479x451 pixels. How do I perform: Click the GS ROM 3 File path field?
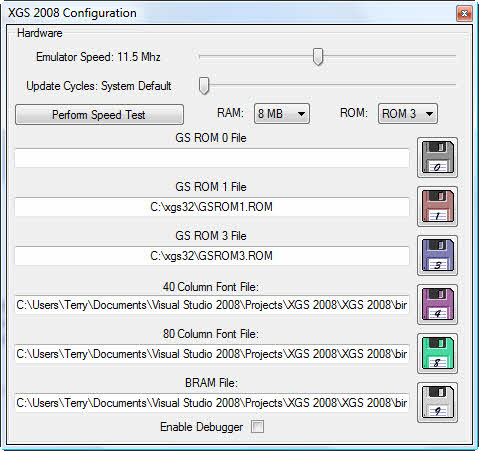[212, 256]
